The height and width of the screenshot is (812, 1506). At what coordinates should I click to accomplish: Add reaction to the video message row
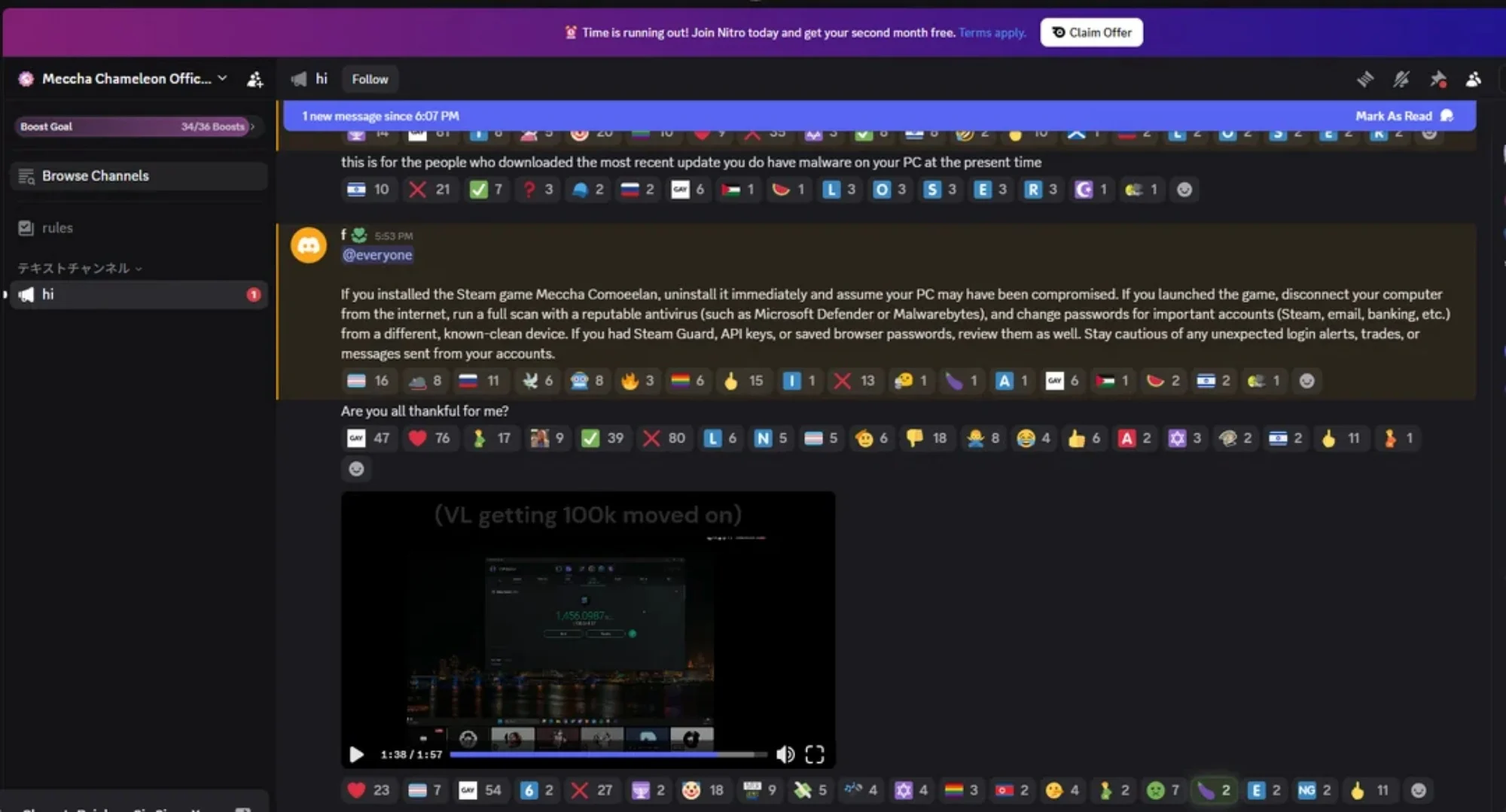[x=1418, y=790]
